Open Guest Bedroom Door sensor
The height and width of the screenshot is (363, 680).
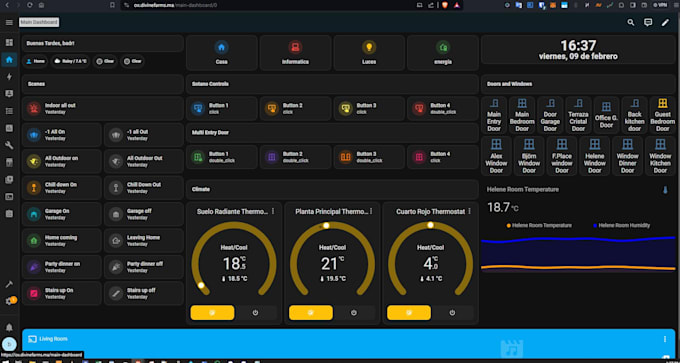click(x=662, y=115)
